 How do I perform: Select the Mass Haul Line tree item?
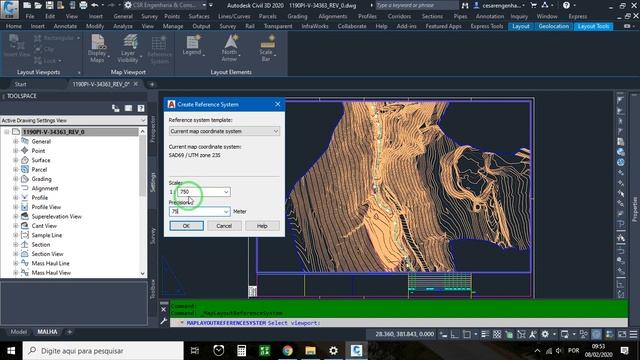pyautogui.click(x=51, y=263)
